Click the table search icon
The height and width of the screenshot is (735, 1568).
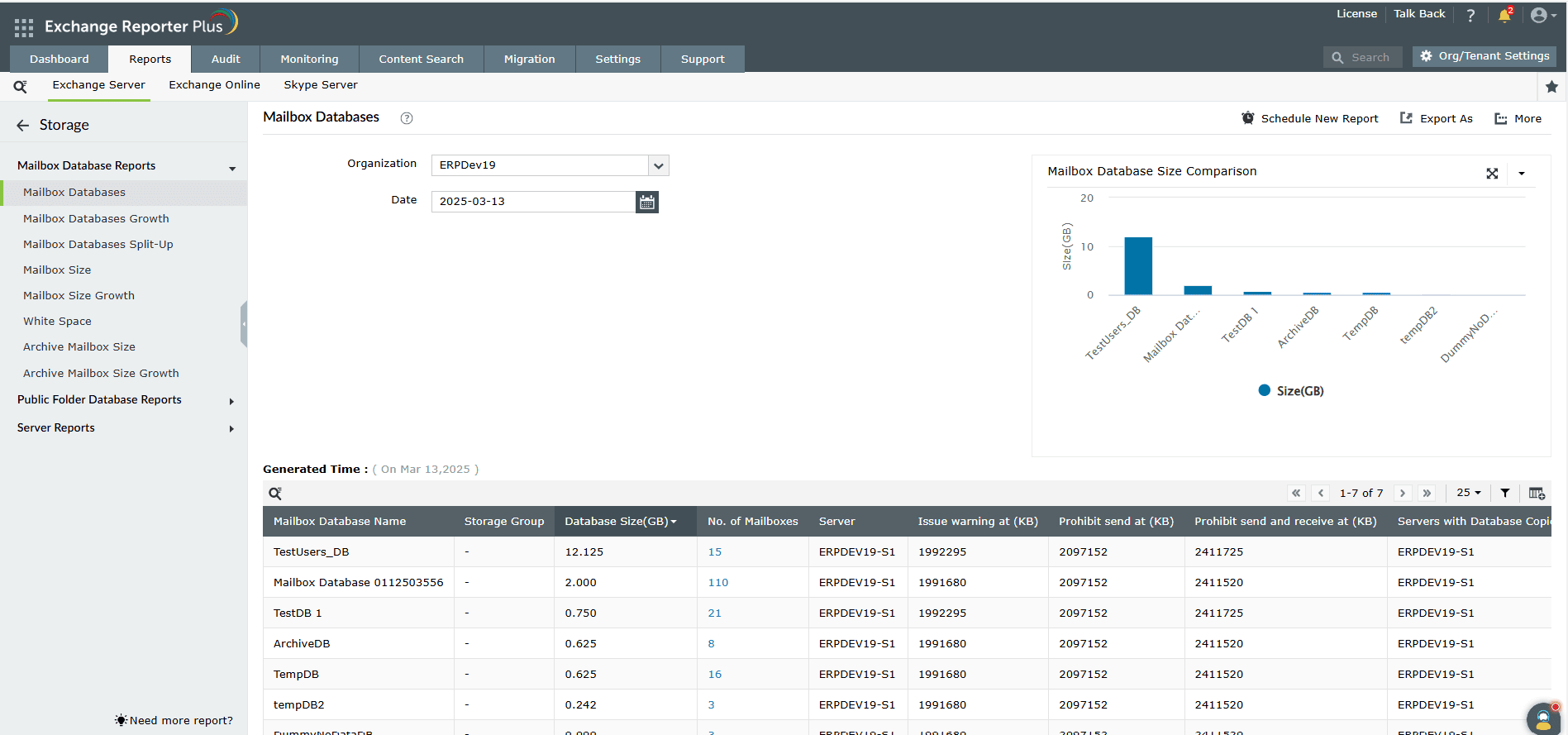pos(275,494)
